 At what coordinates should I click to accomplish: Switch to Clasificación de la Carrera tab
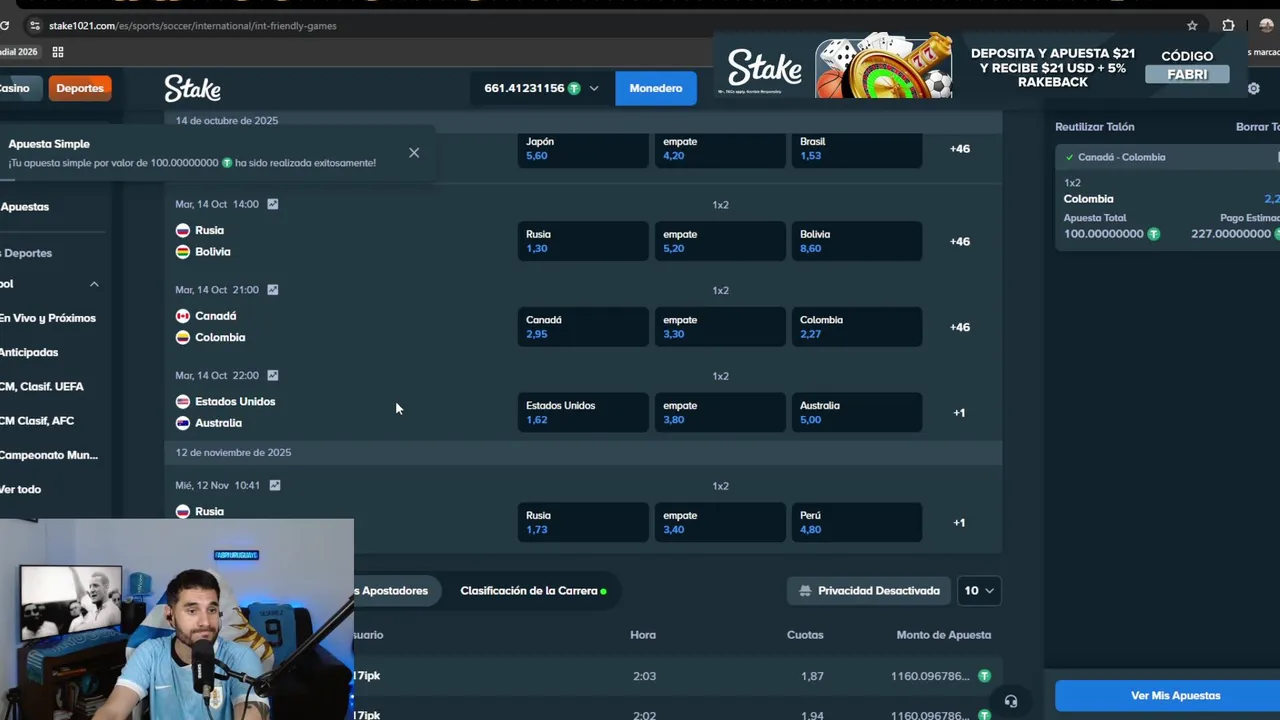[533, 591]
